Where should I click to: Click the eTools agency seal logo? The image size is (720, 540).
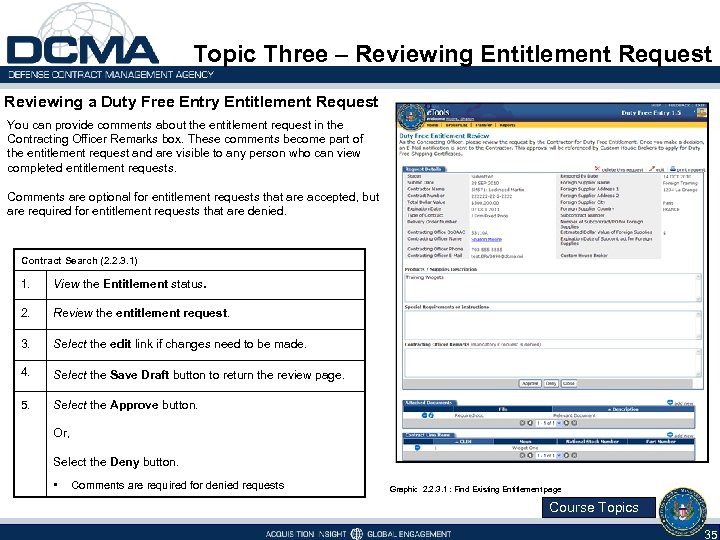(x=411, y=118)
